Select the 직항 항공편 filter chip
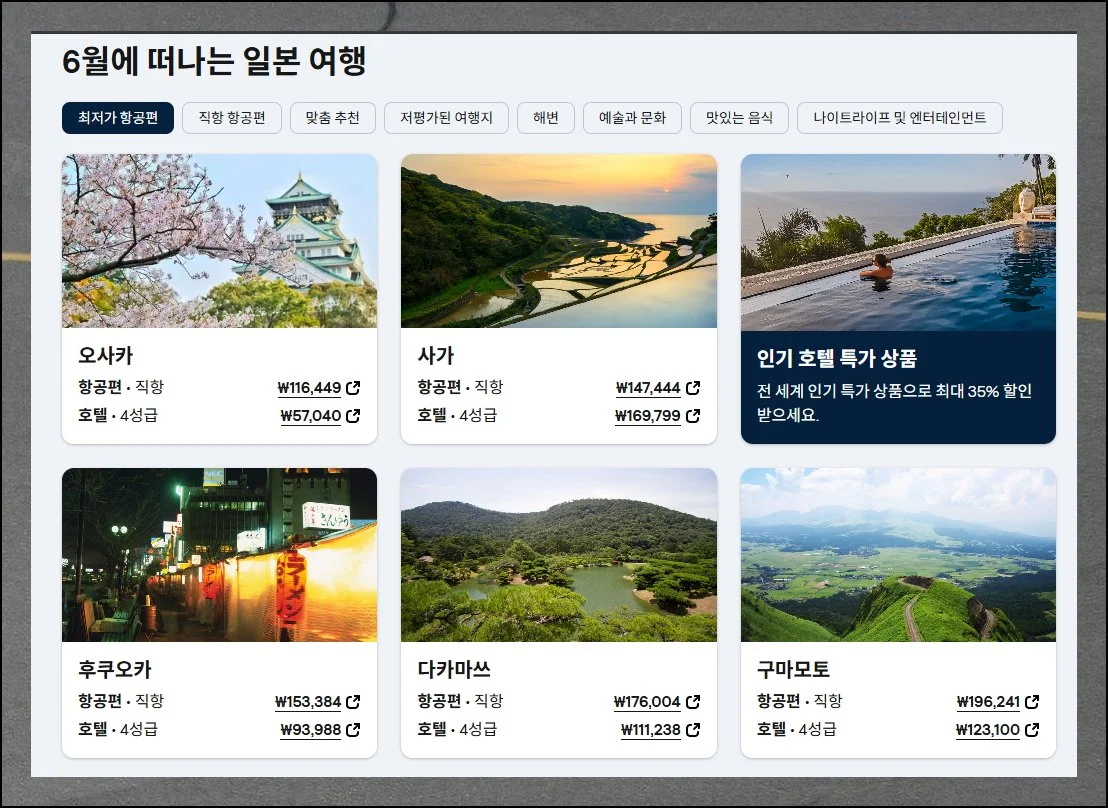1108x808 pixels. 231,118
